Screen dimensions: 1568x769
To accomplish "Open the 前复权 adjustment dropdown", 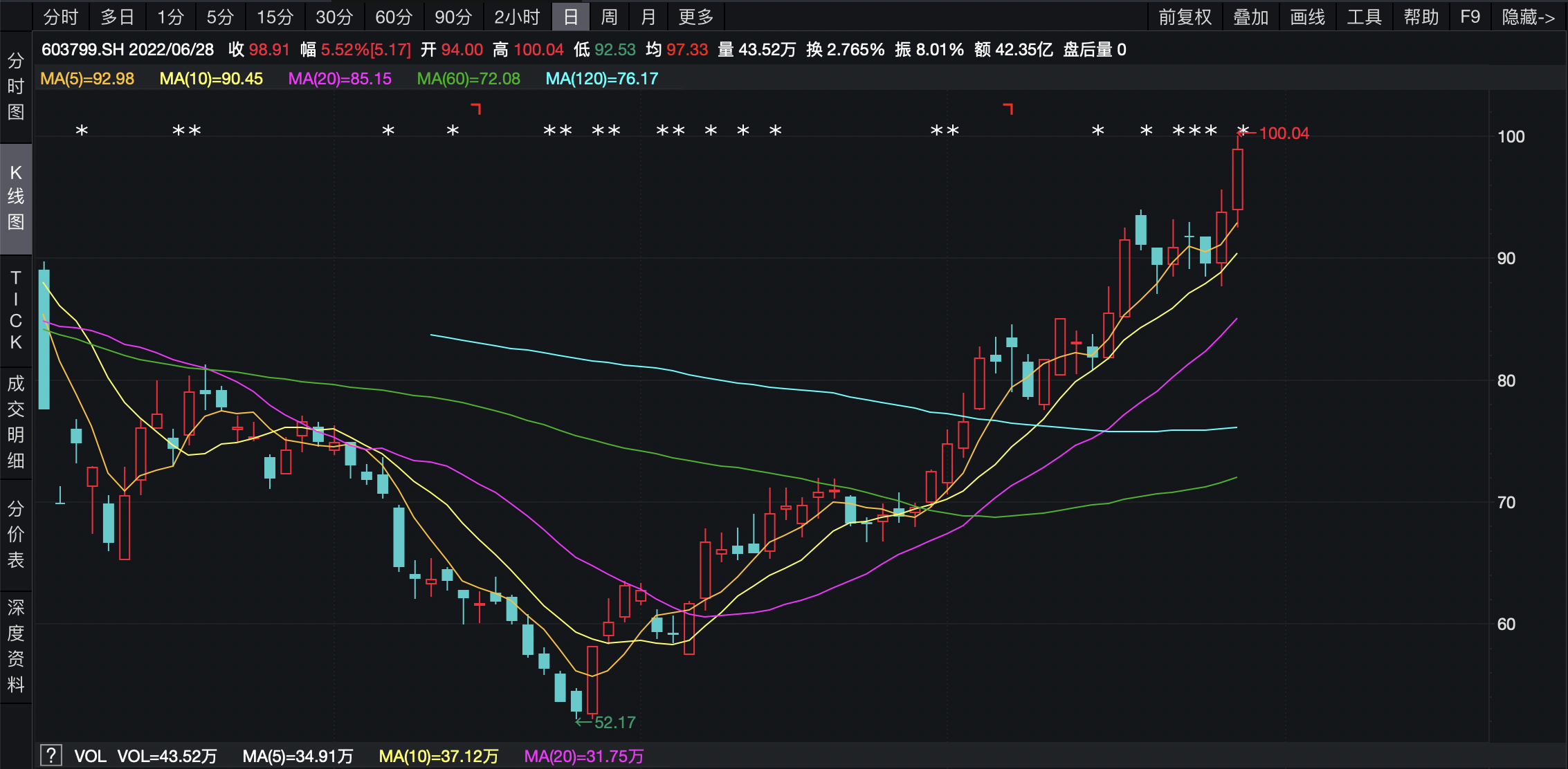I will [x=1185, y=17].
